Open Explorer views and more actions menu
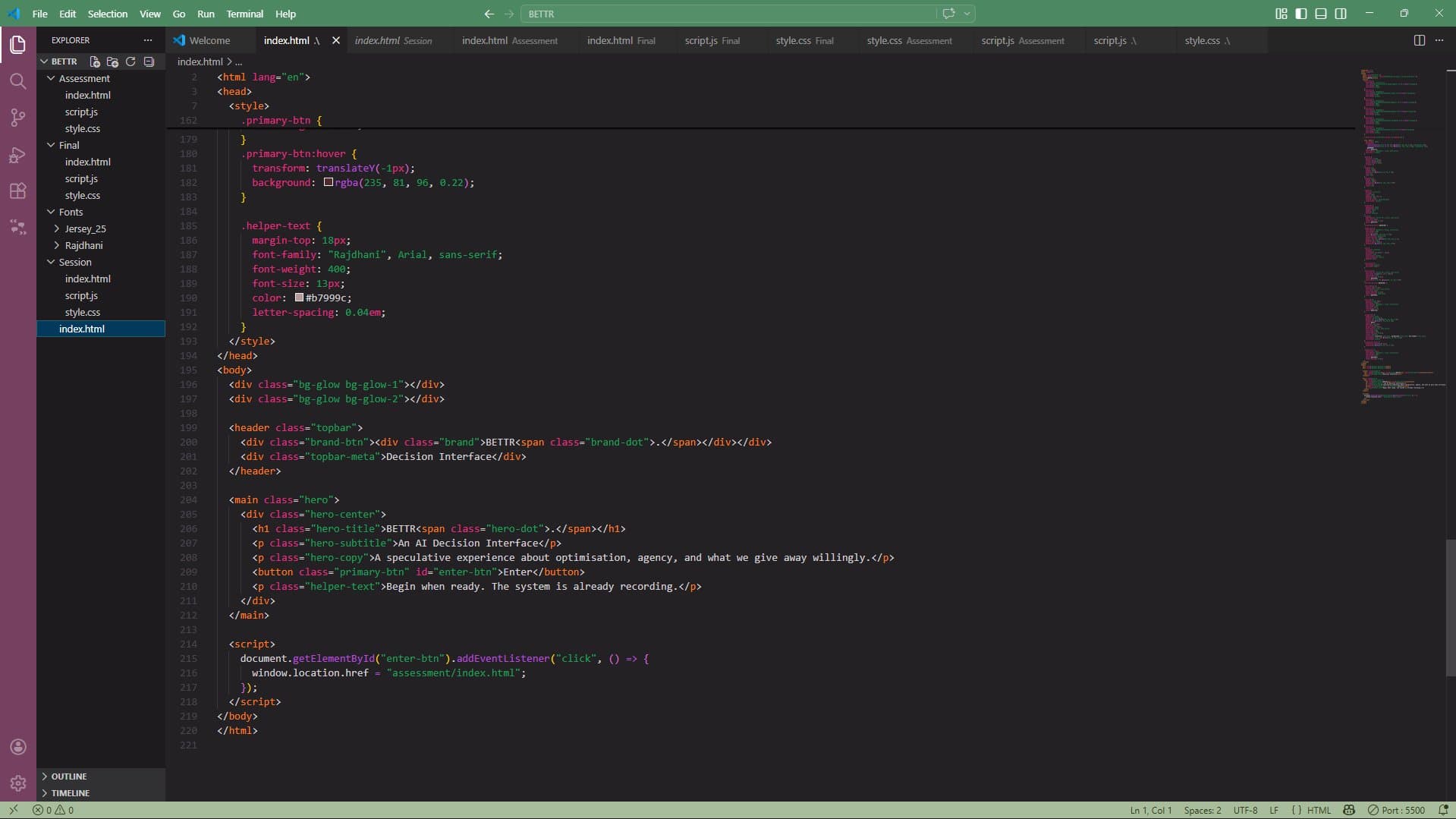This screenshot has height=819, width=1456. pyautogui.click(x=147, y=40)
